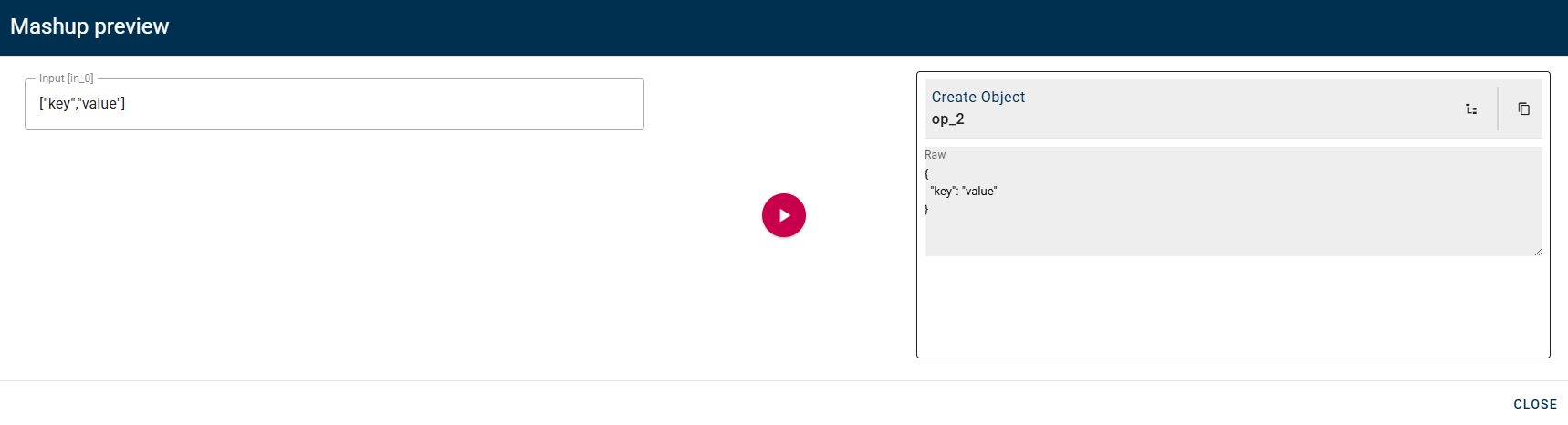This screenshot has height=425, width=1568.
Task: Click the Input [in_0] field label
Action: [x=66, y=78]
